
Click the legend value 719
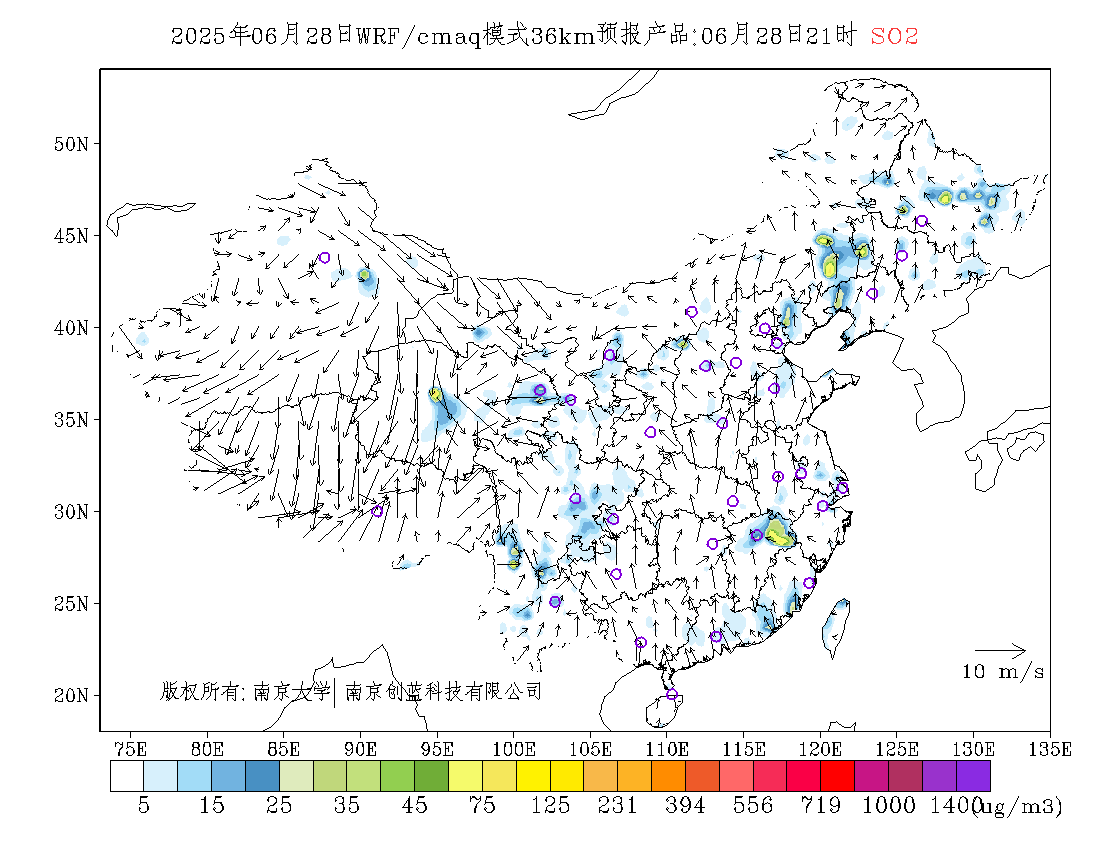[x=821, y=806]
